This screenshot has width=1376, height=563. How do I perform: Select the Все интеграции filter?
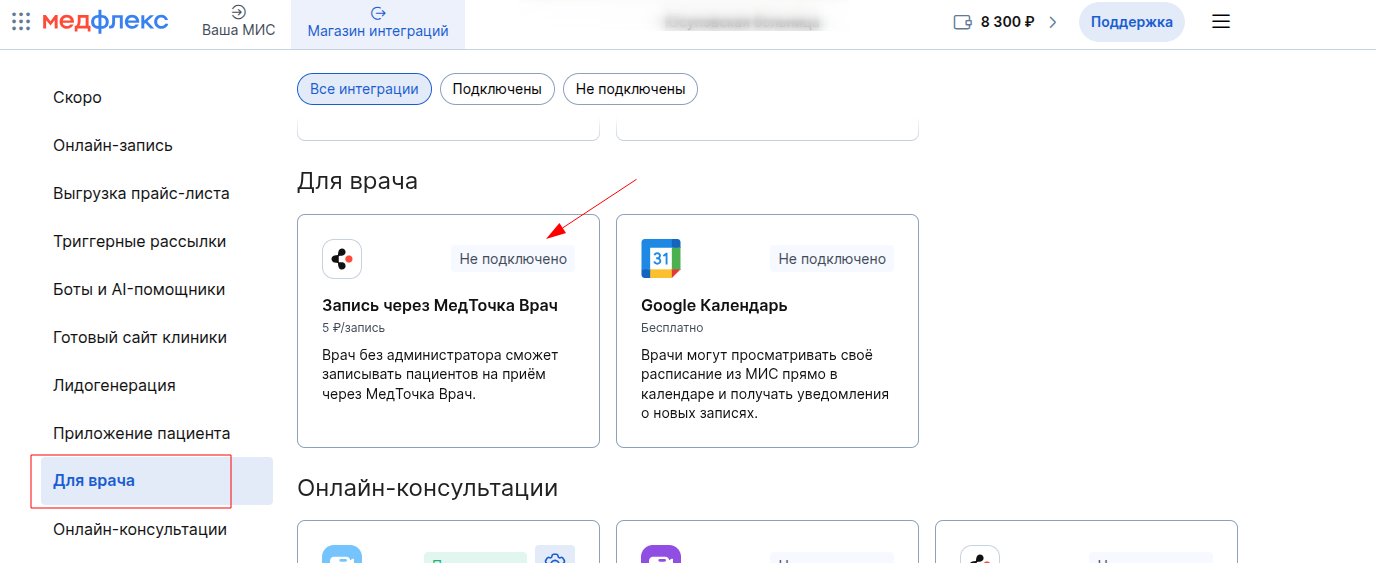coord(364,89)
